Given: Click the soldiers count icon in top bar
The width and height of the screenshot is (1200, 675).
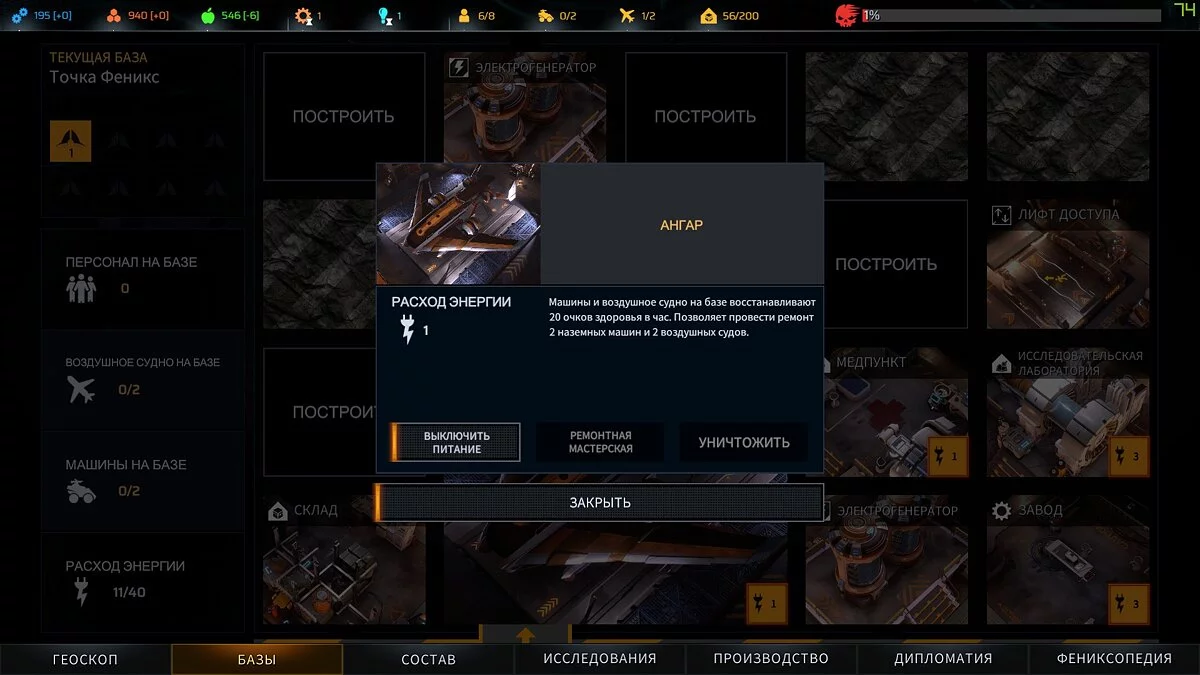Looking at the screenshot, I should click(463, 16).
